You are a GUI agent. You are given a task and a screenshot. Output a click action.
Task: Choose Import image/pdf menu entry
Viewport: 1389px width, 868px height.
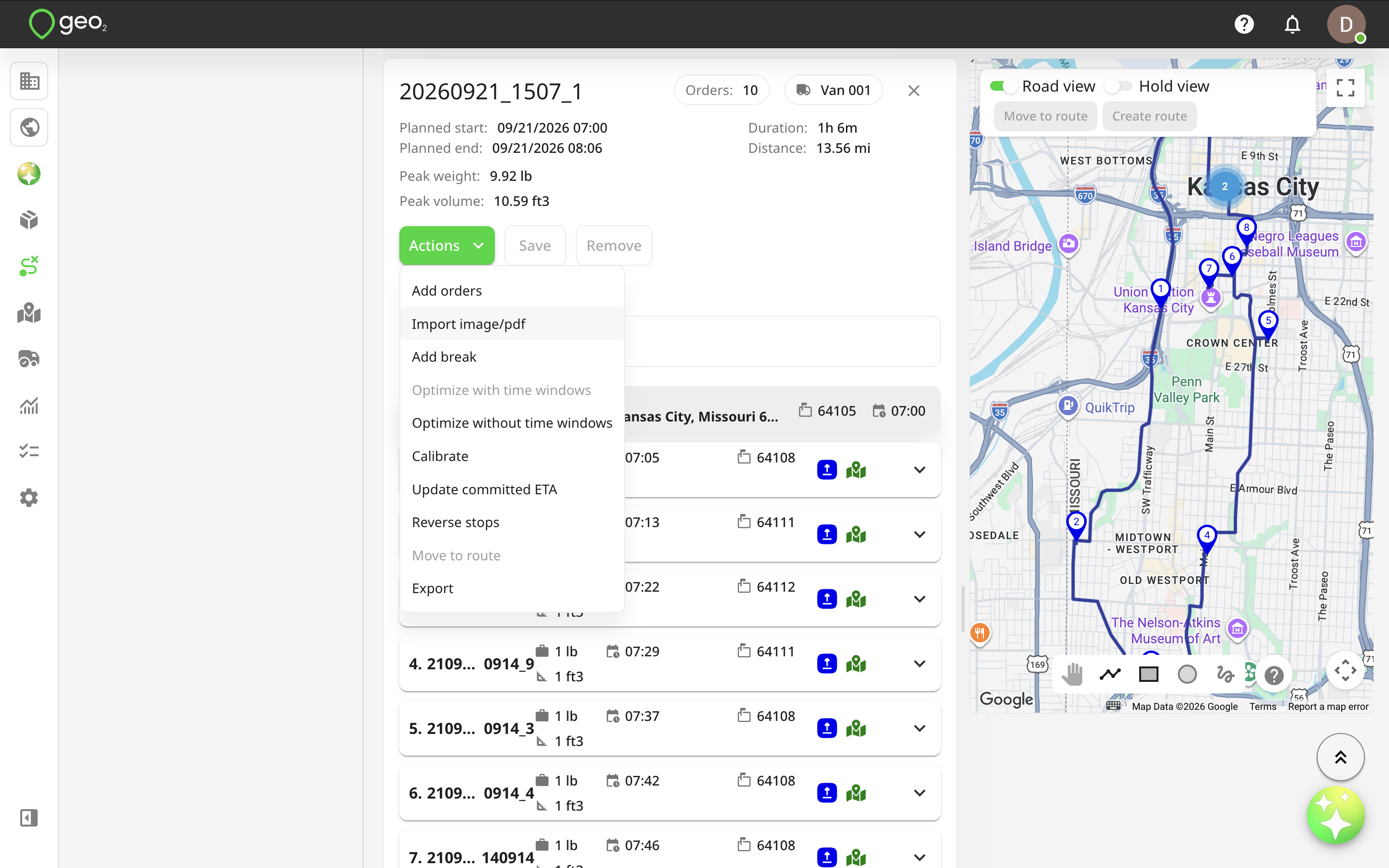(511, 324)
